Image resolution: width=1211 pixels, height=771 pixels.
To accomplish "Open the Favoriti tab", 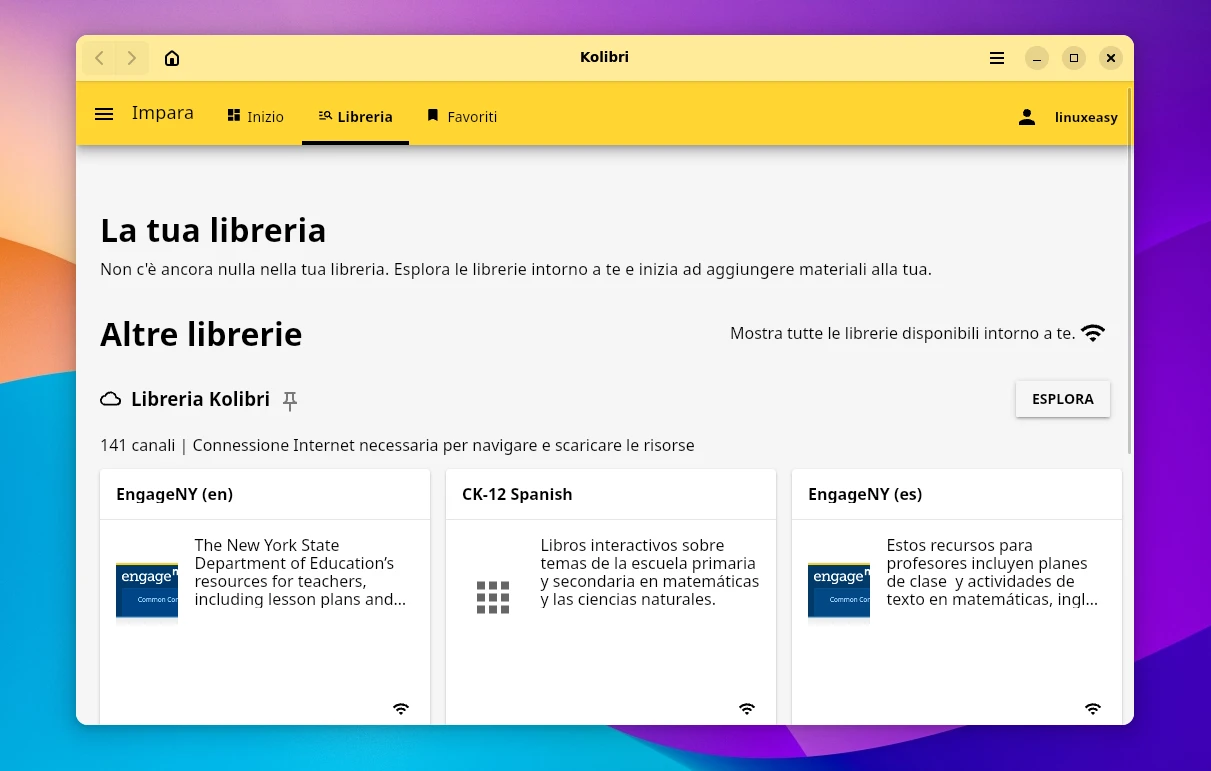I will coord(461,116).
